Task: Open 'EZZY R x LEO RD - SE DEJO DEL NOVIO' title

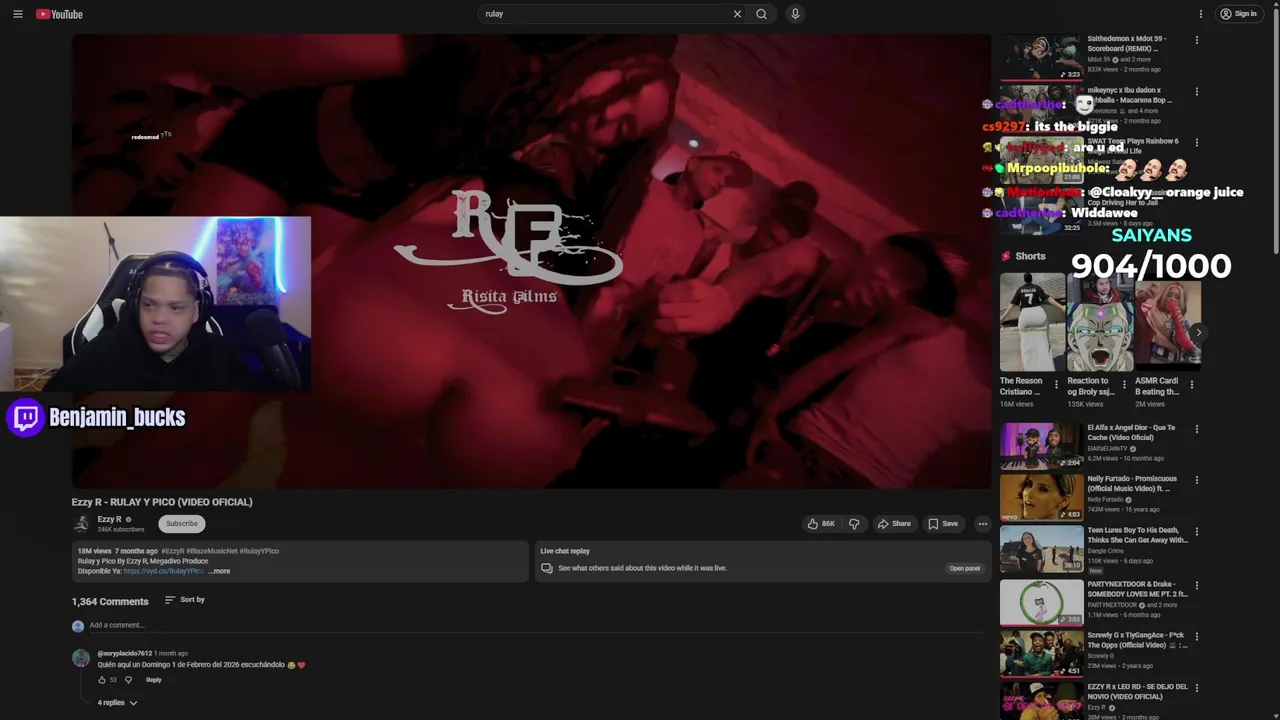Action: click(1137, 691)
